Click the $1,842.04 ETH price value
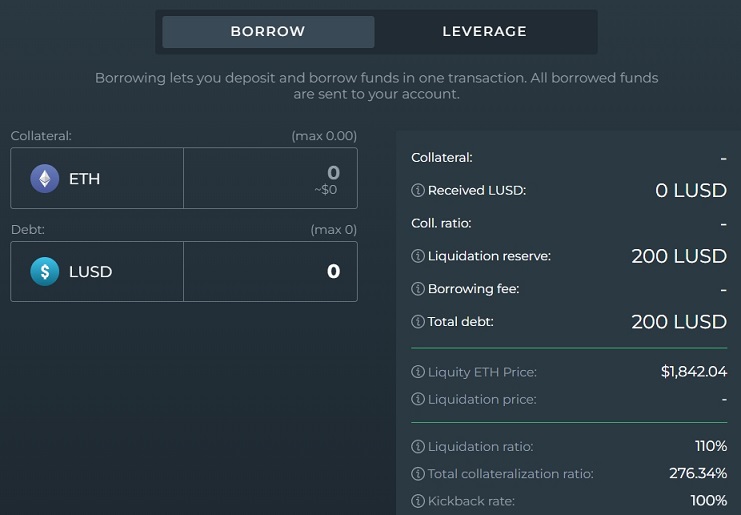The width and height of the screenshot is (741, 515). pos(693,372)
